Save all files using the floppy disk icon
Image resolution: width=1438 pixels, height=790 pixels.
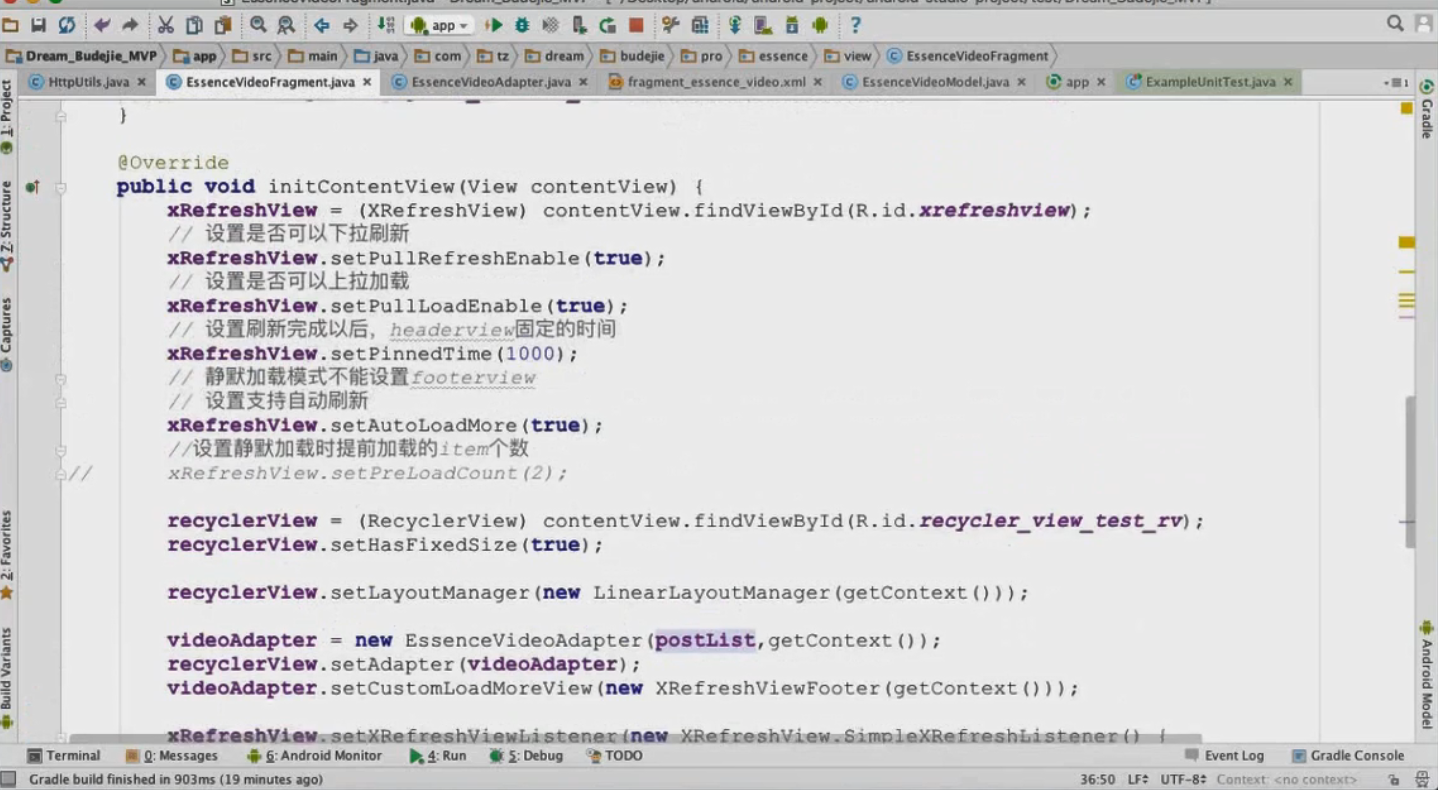tap(39, 25)
